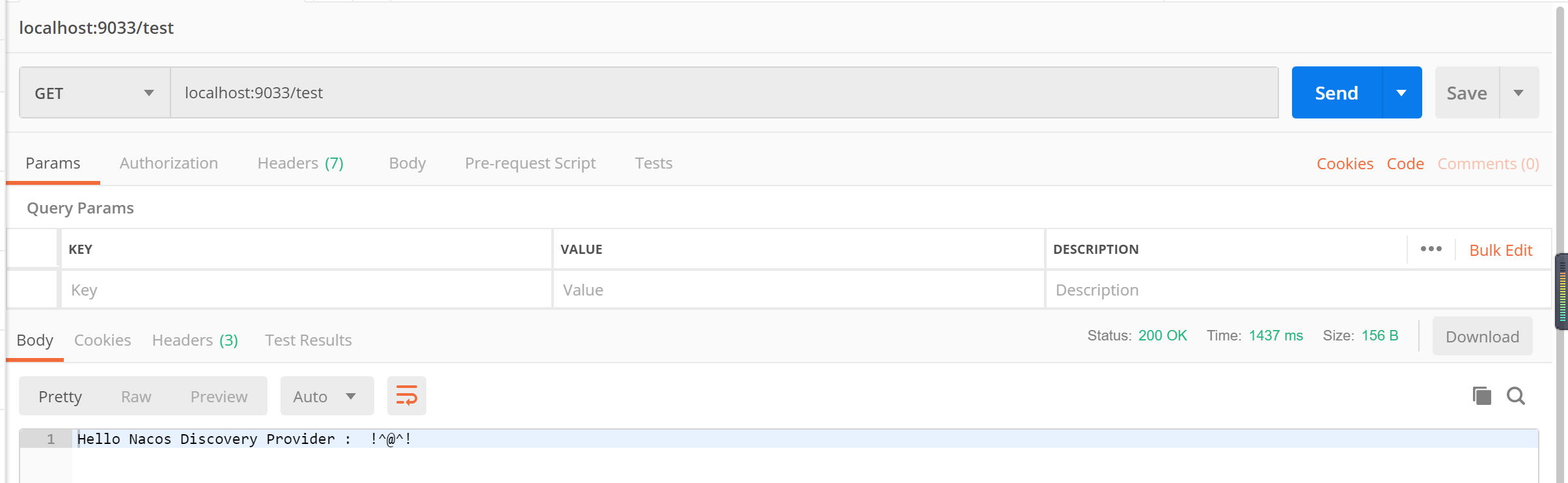Open Bulk Edit for params
Screen dimensions: 1568x483
click(x=1500, y=251)
